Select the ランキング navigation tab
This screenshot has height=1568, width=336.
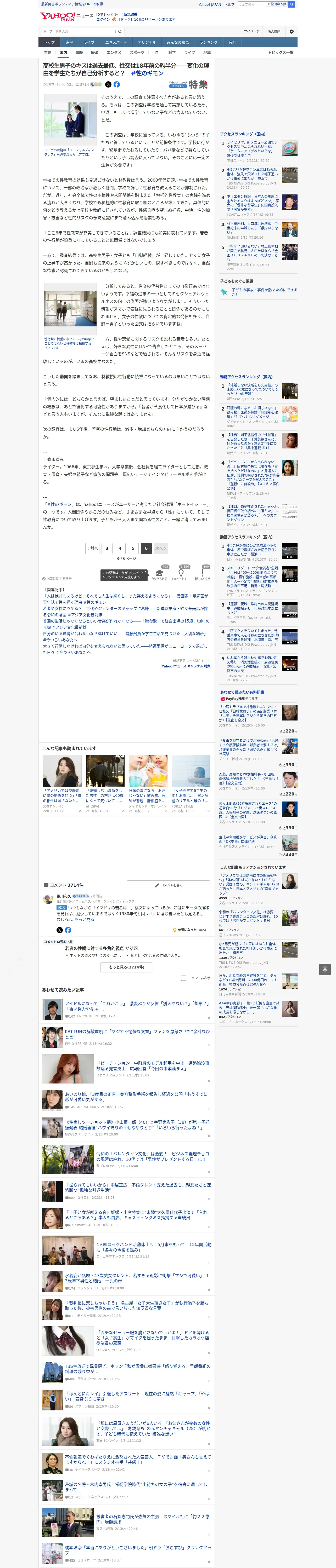coord(209,43)
